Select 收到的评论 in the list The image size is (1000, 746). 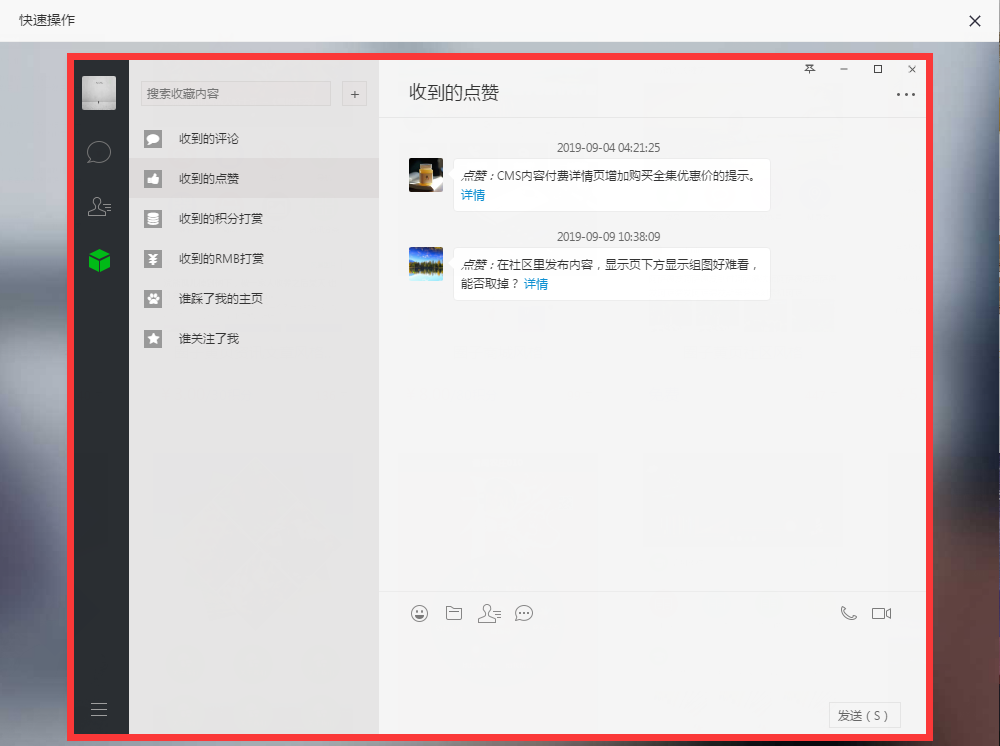point(208,139)
